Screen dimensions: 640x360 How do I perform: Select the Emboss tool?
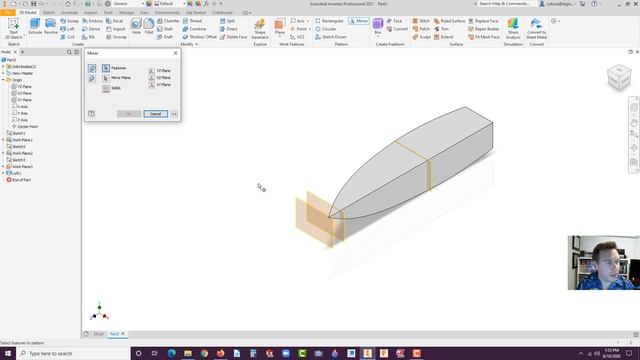tap(92, 21)
